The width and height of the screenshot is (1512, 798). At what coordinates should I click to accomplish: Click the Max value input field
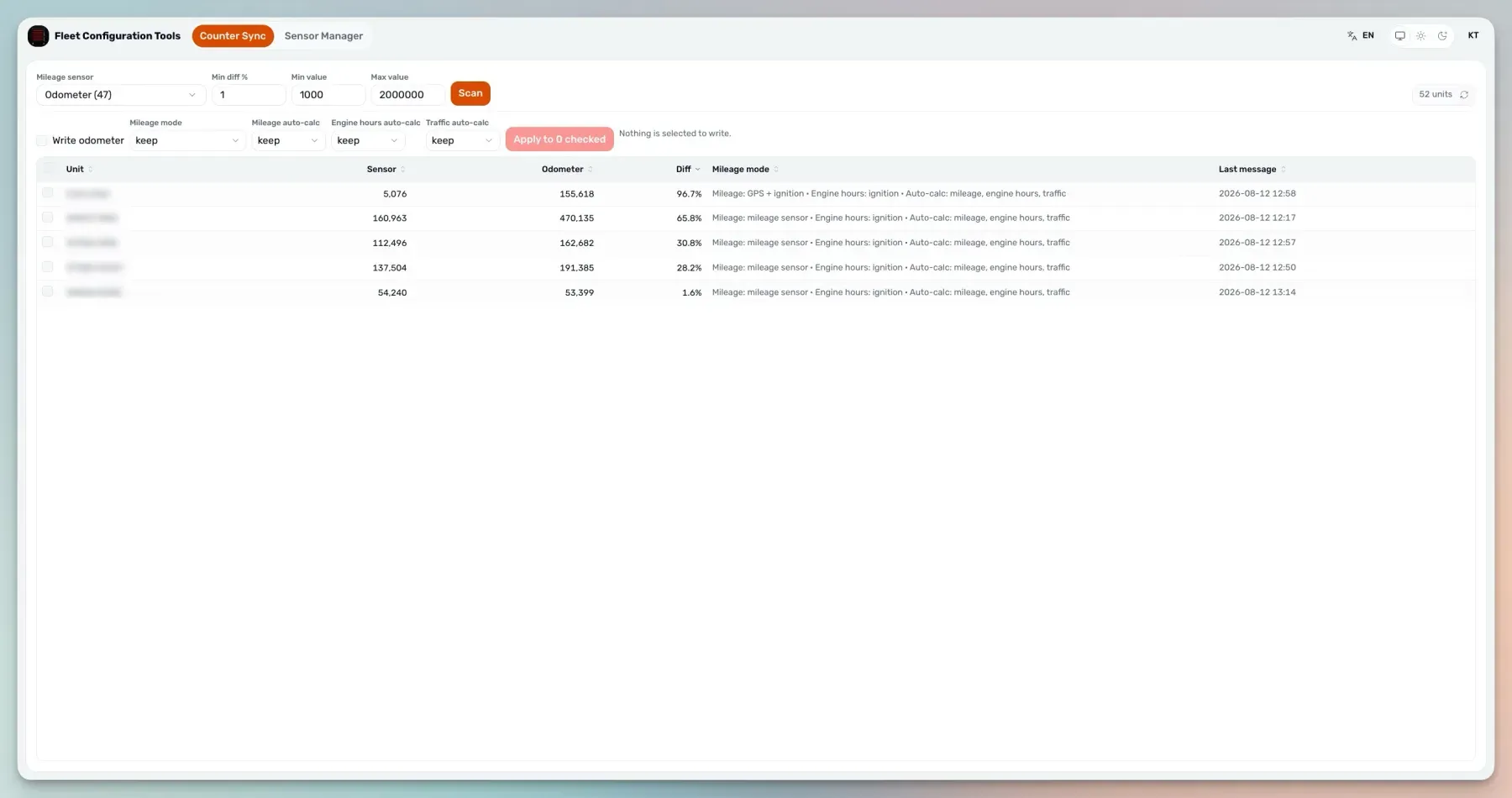pos(407,95)
